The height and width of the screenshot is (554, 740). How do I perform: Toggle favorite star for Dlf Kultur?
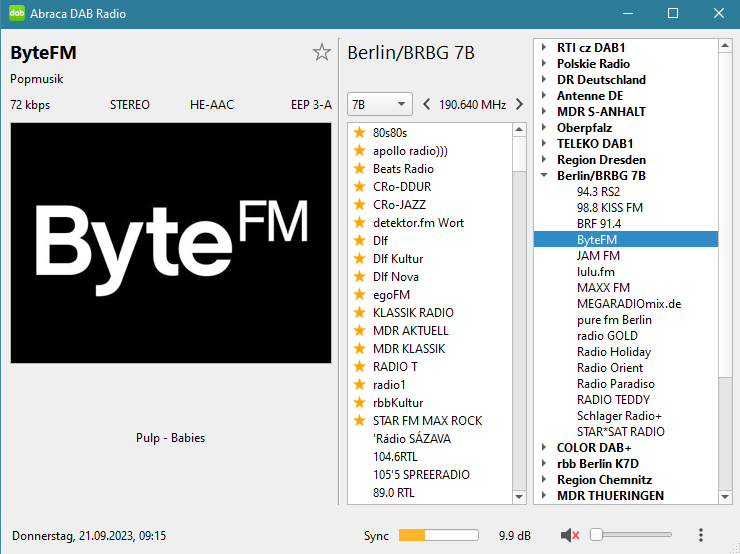(x=360, y=259)
